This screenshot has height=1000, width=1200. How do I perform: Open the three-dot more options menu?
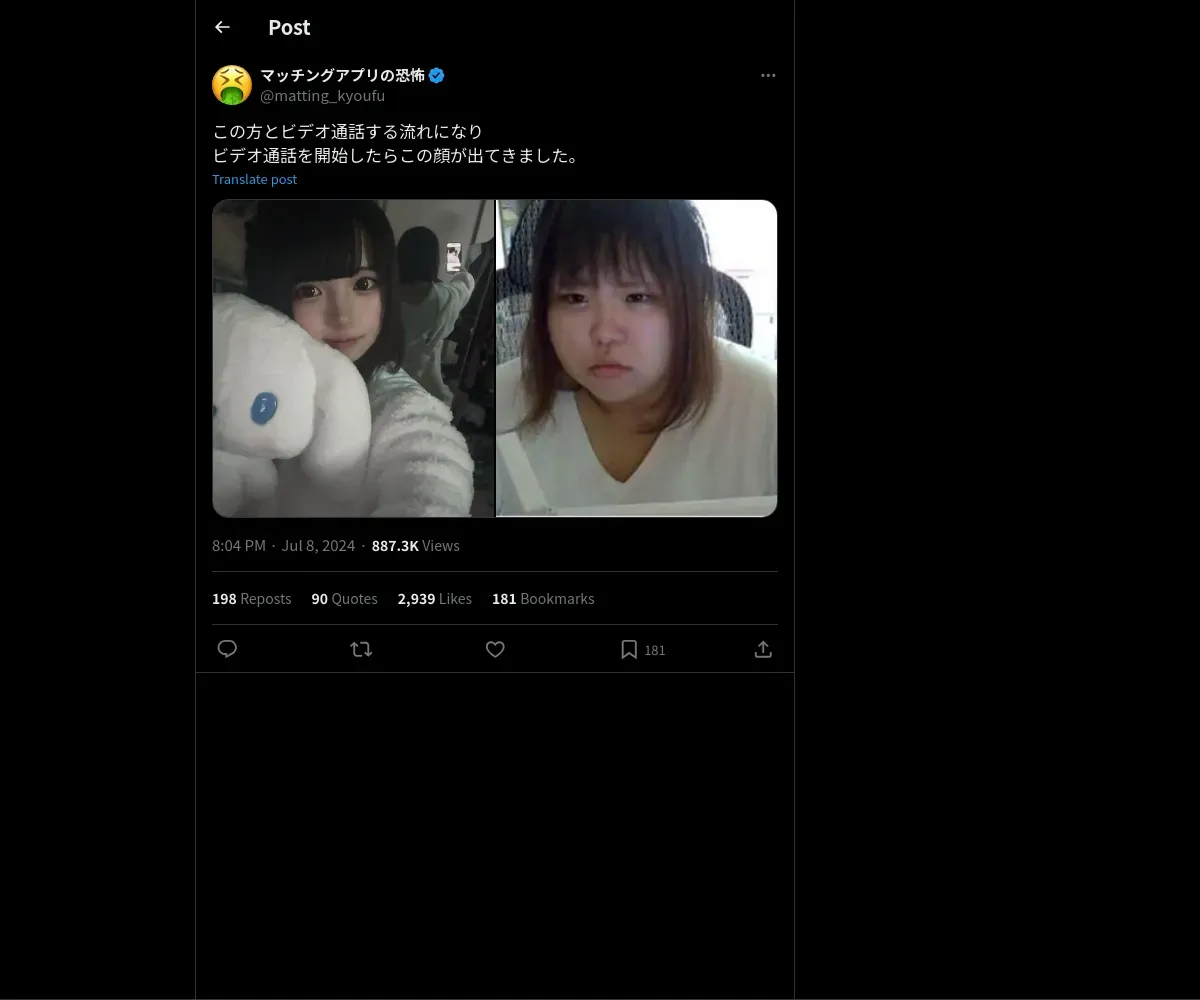pyautogui.click(x=768, y=75)
